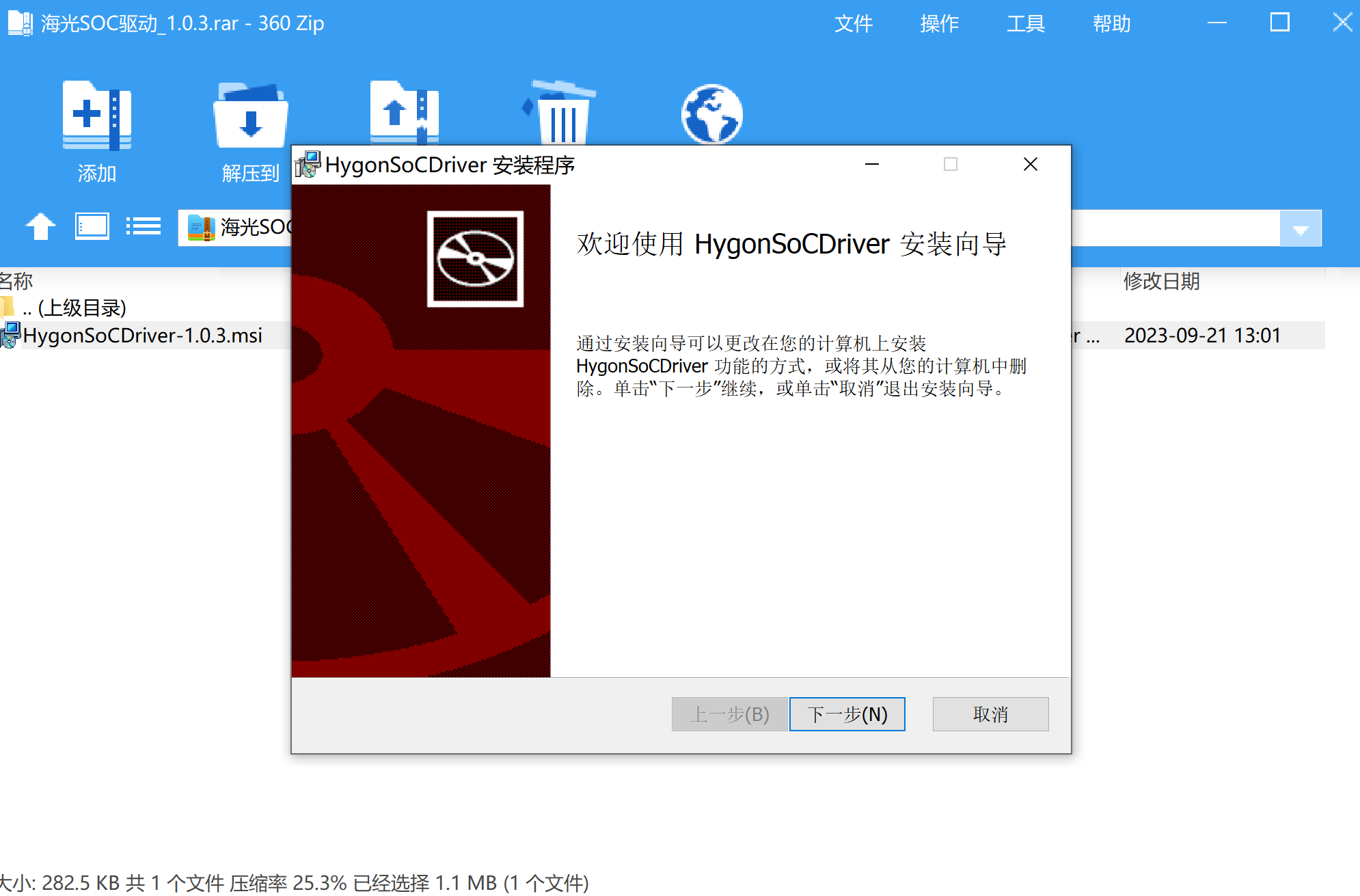This screenshot has height=896, width=1360.
Task: Click the disc logo in installer banner
Action: point(475,259)
